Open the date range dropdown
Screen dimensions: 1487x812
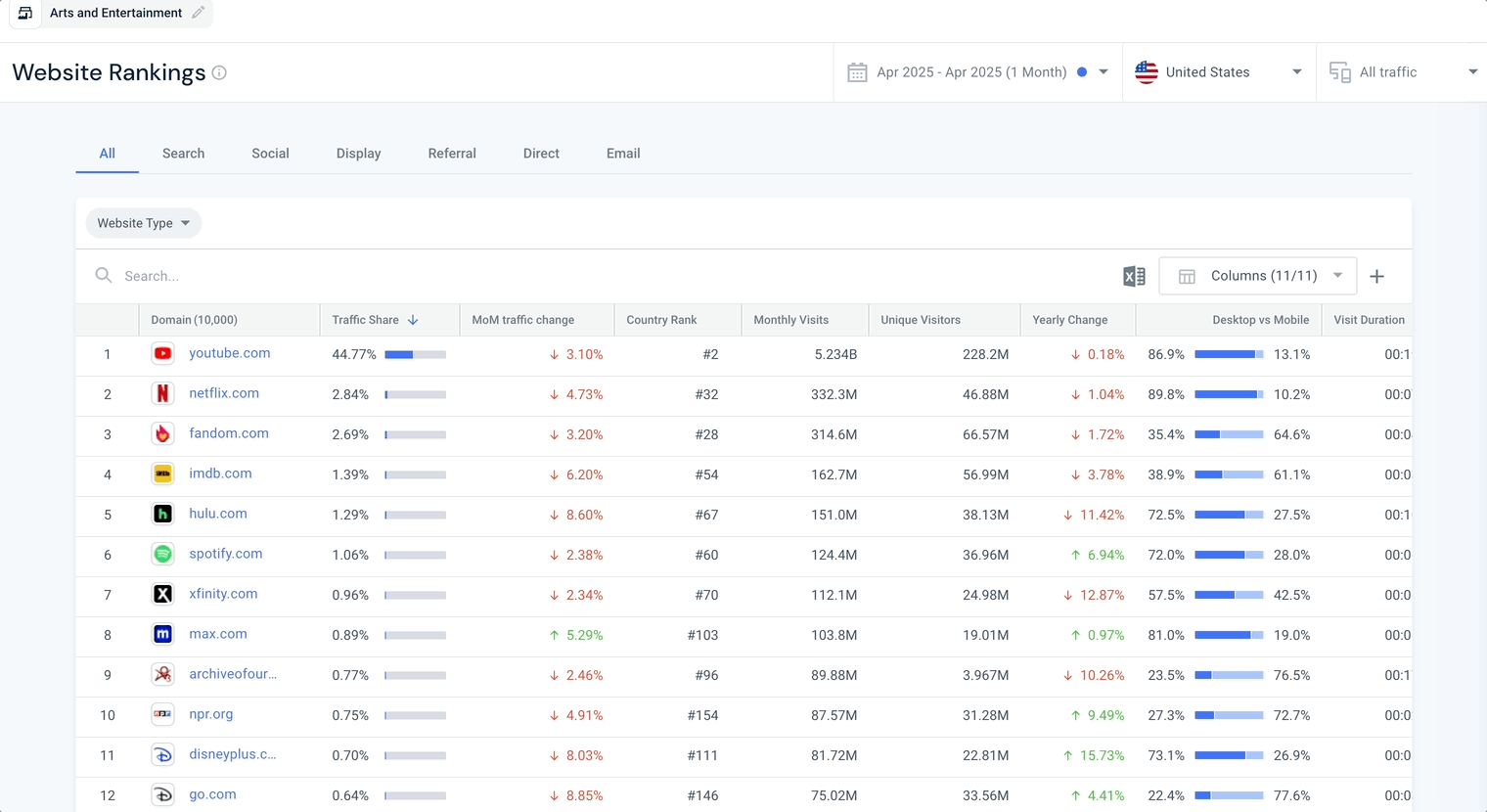click(x=978, y=72)
